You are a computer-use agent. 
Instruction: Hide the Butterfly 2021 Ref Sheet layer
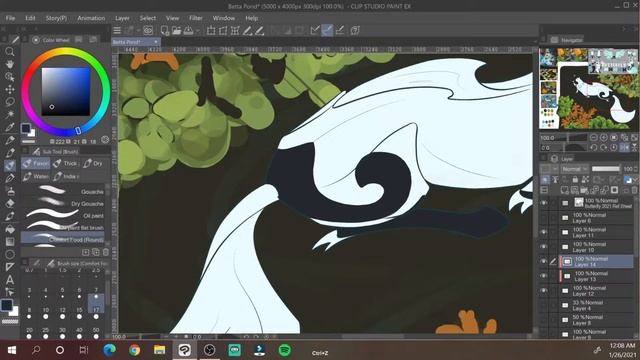click(x=544, y=203)
